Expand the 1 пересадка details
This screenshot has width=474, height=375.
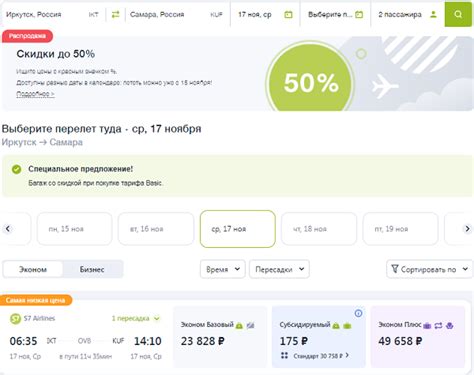tap(136, 318)
